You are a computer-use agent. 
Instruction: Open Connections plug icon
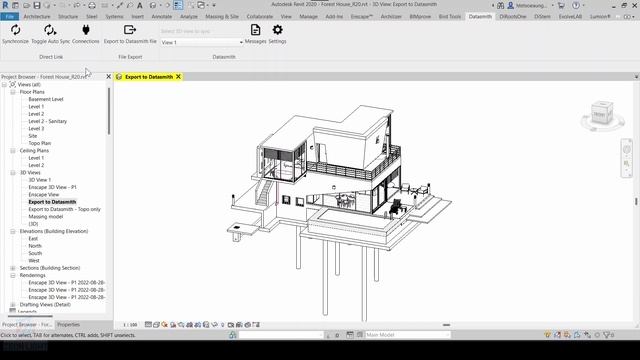[x=86, y=30]
